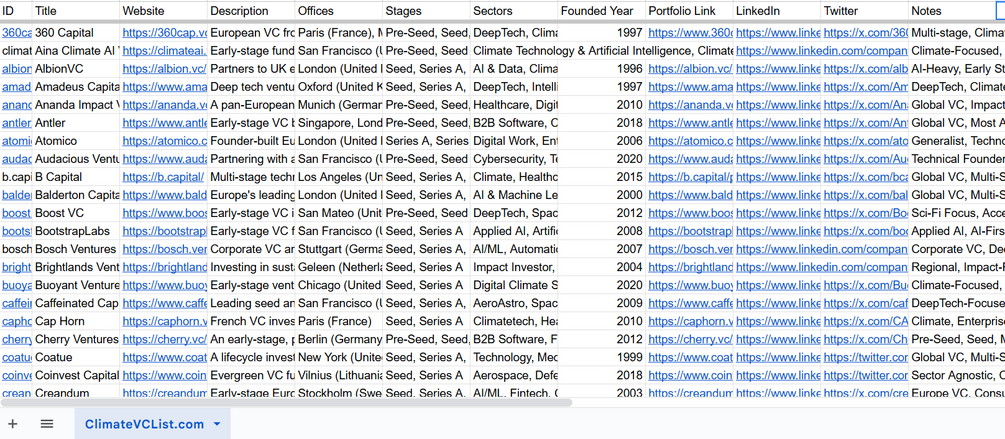This screenshot has width=1005, height=439.
Task: Select the B Capital title cell
Action: click(76, 177)
